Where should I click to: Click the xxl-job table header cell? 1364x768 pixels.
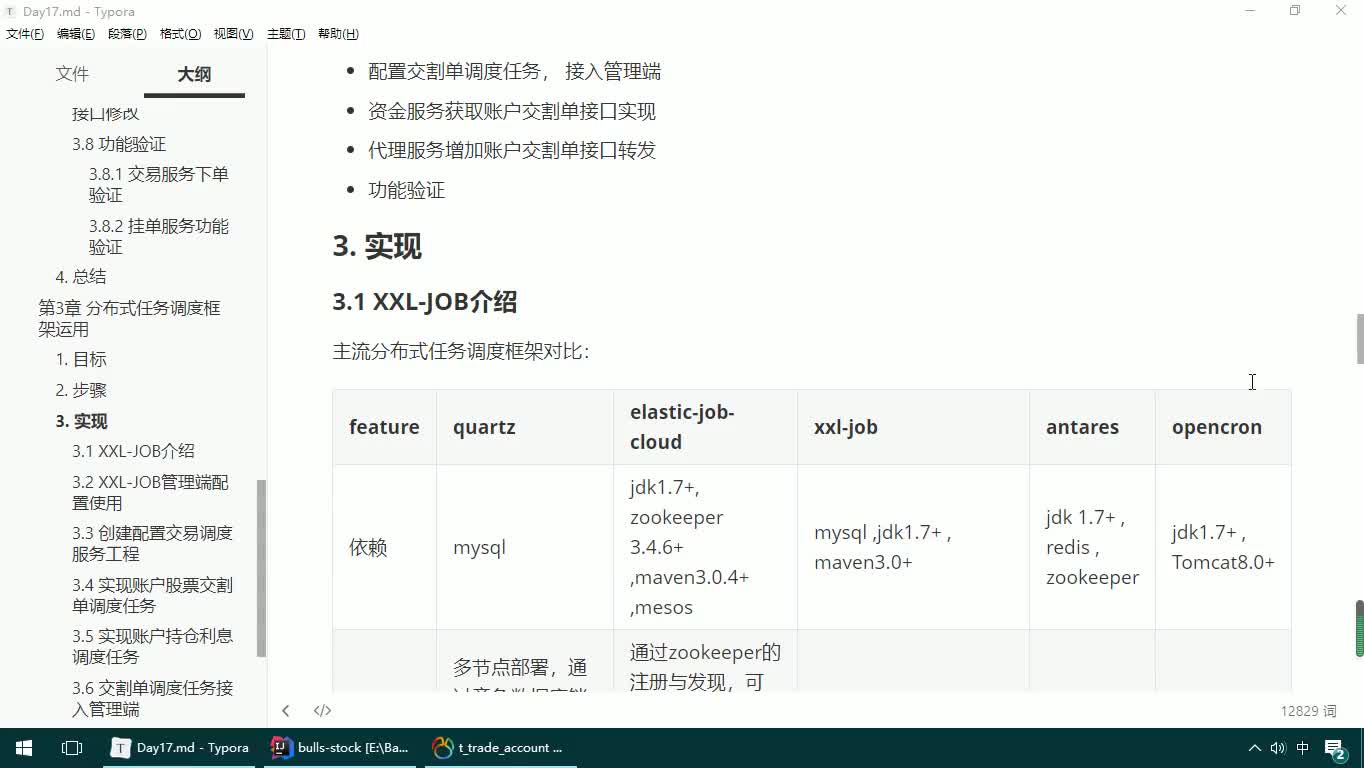[913, 427]
